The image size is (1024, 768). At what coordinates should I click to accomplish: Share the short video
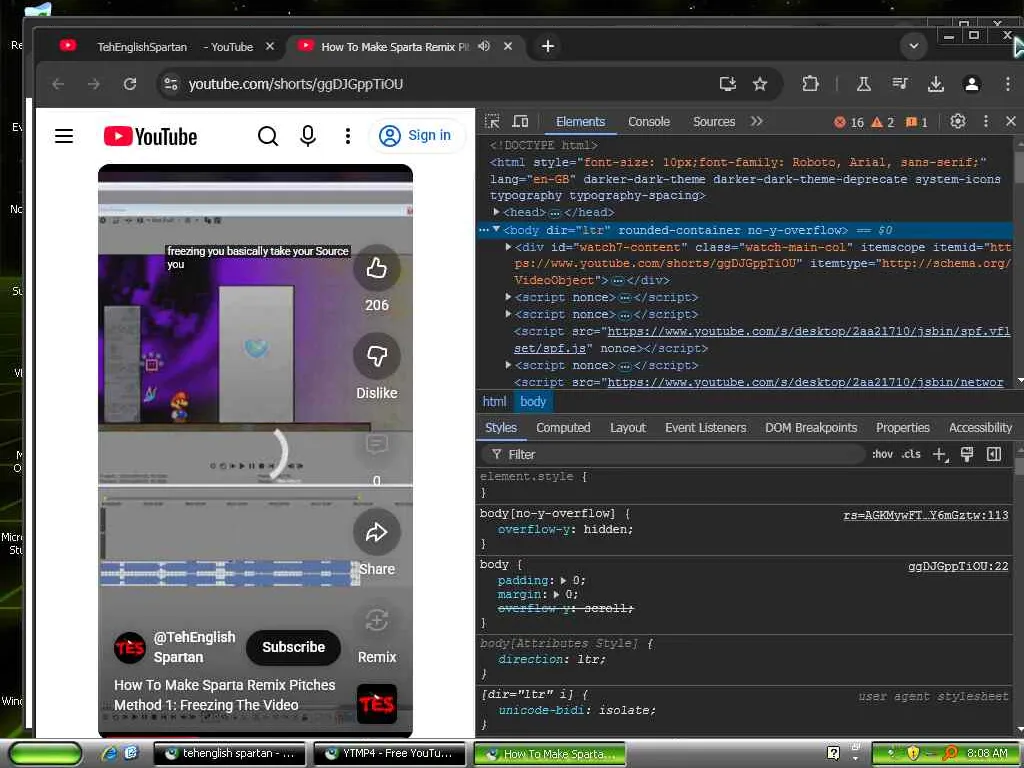[x=377, y=532]
